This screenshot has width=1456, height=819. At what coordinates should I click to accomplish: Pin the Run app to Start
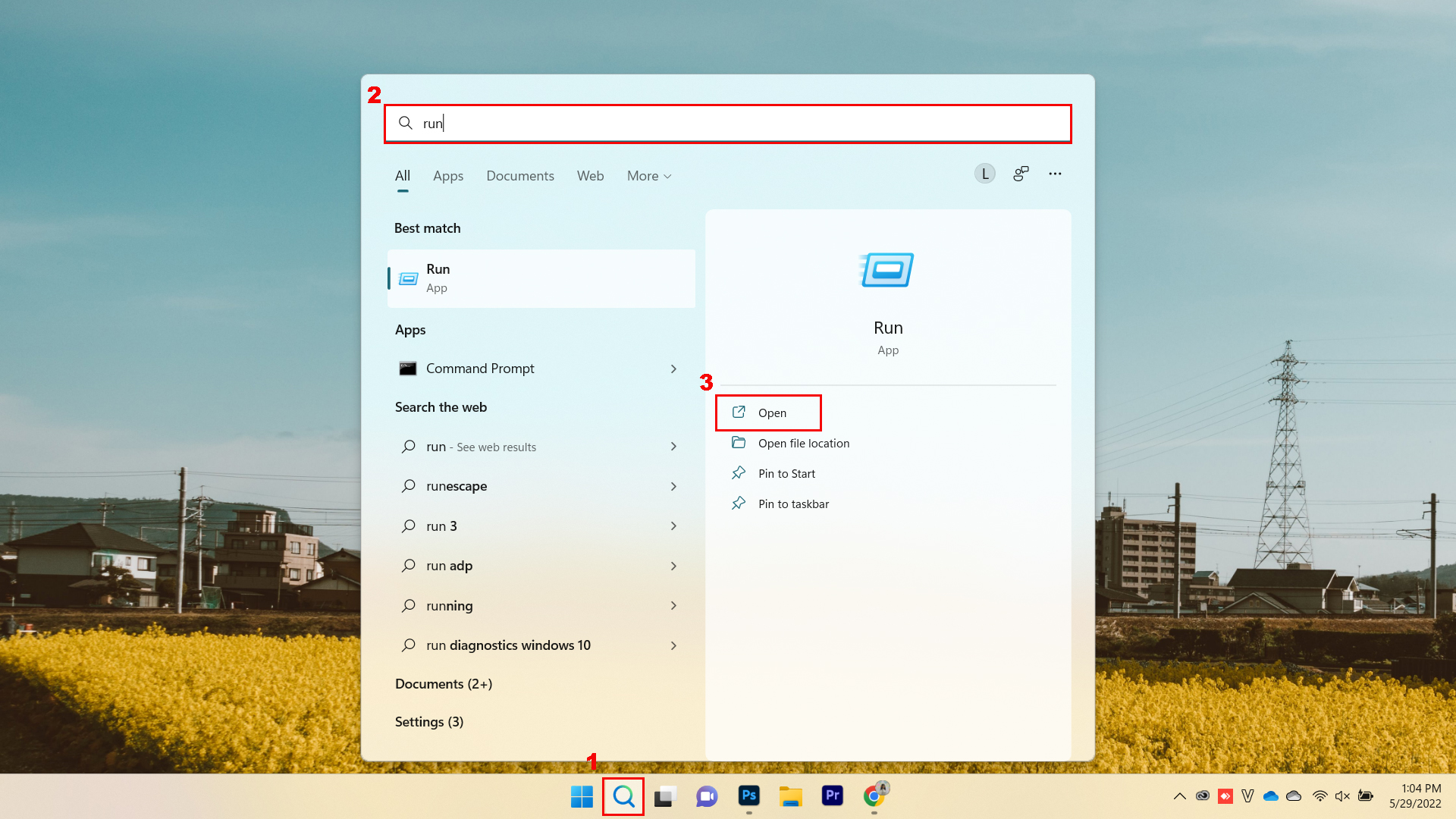(x=786, y=473)
